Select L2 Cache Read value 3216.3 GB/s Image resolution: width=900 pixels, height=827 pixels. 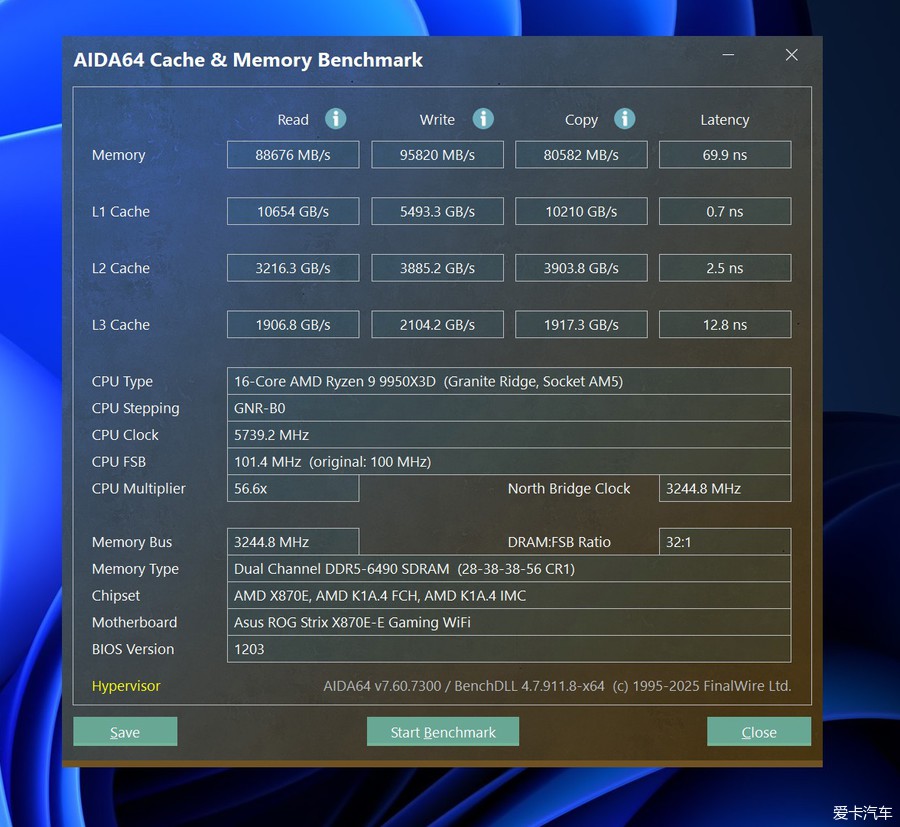tap(293, 268)
